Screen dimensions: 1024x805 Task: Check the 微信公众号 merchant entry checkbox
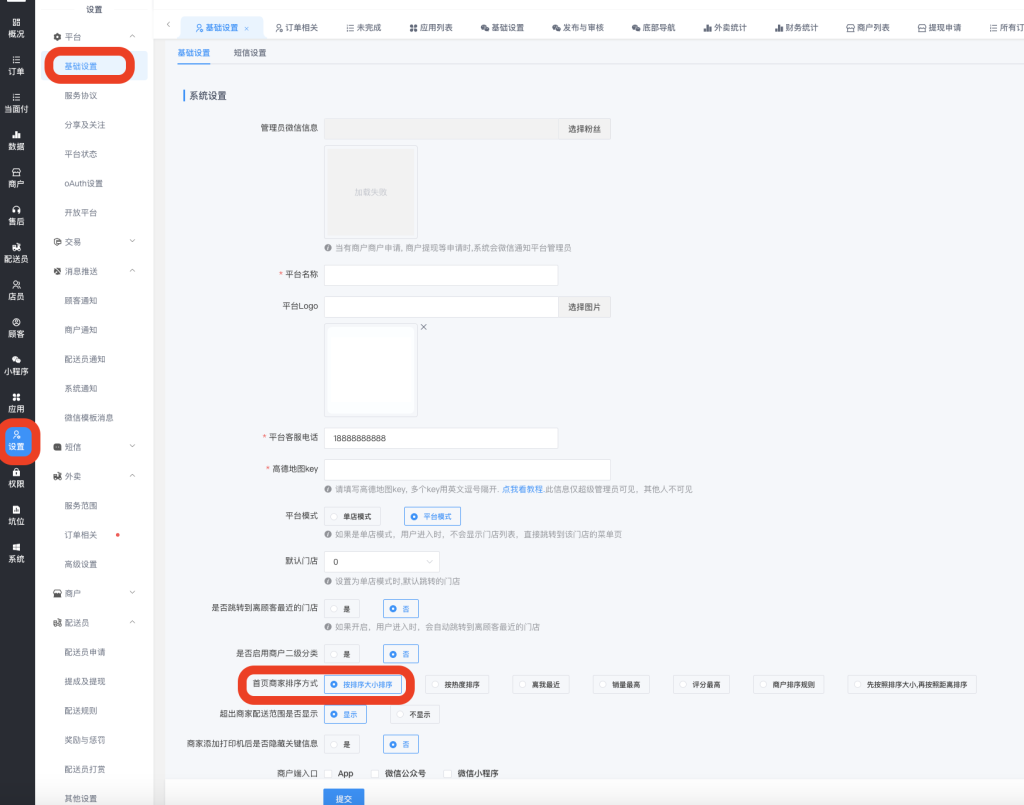pyautogui.click(x=376, y=773)
